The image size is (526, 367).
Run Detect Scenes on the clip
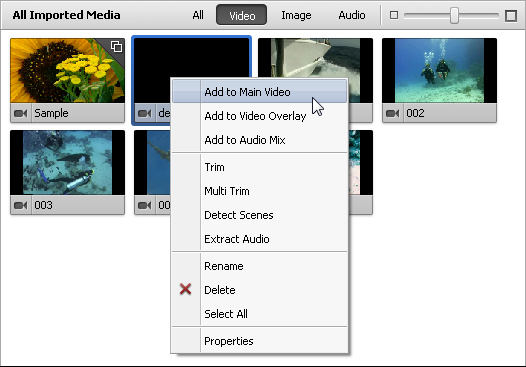259,215
